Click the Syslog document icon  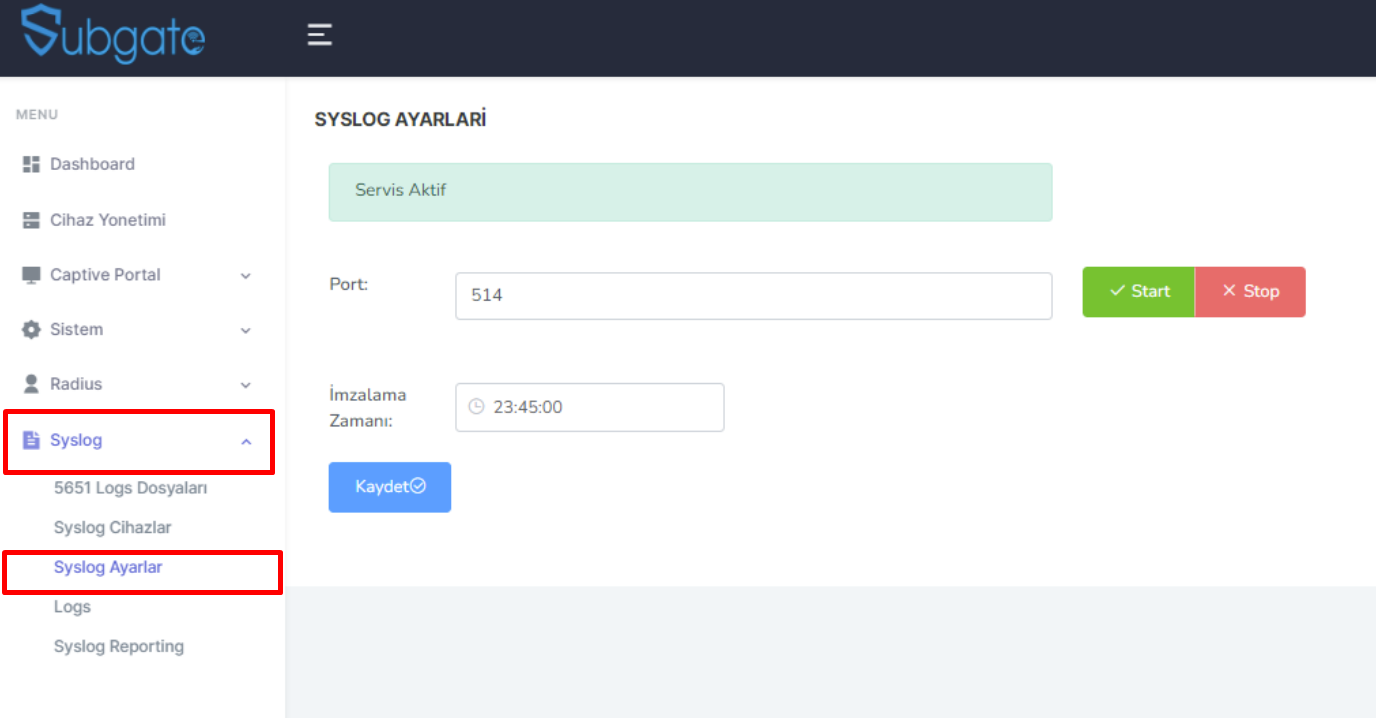pos(31,440)
